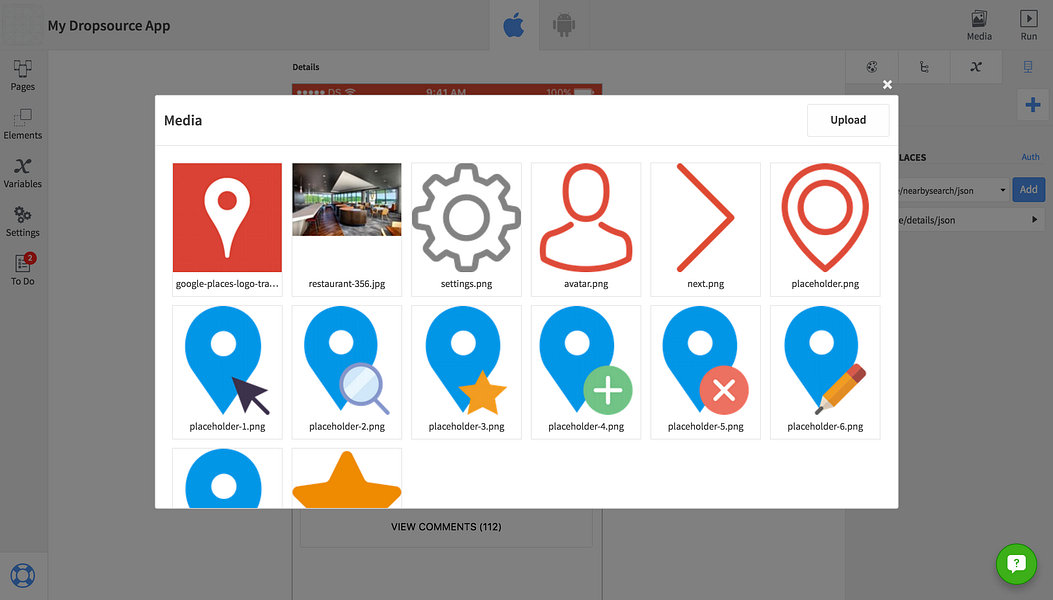Click the My Dropsource App title
Screen dimensions: 1053x600
[109, 26]
